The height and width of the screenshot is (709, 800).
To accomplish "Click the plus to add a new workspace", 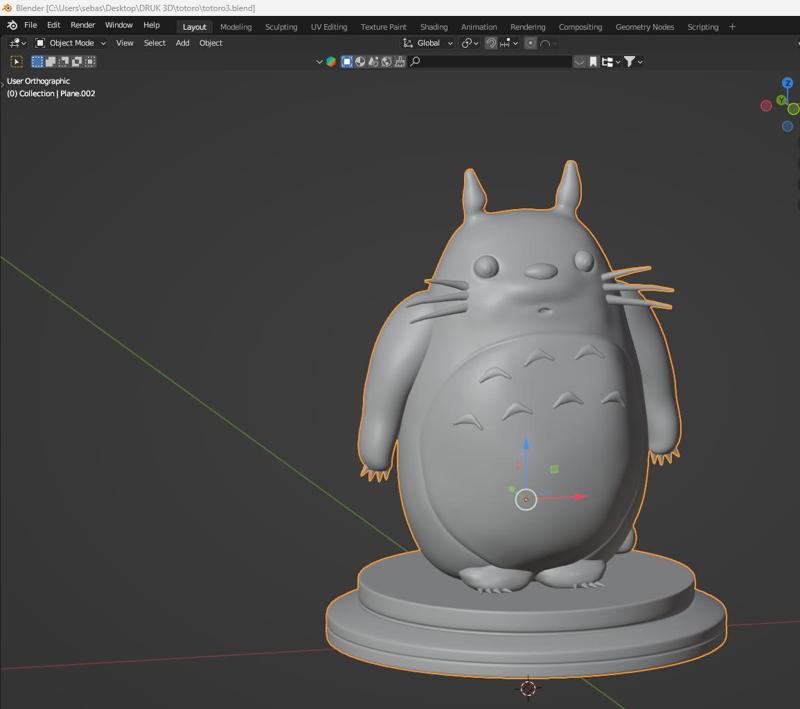I will [x=733, y=27].
